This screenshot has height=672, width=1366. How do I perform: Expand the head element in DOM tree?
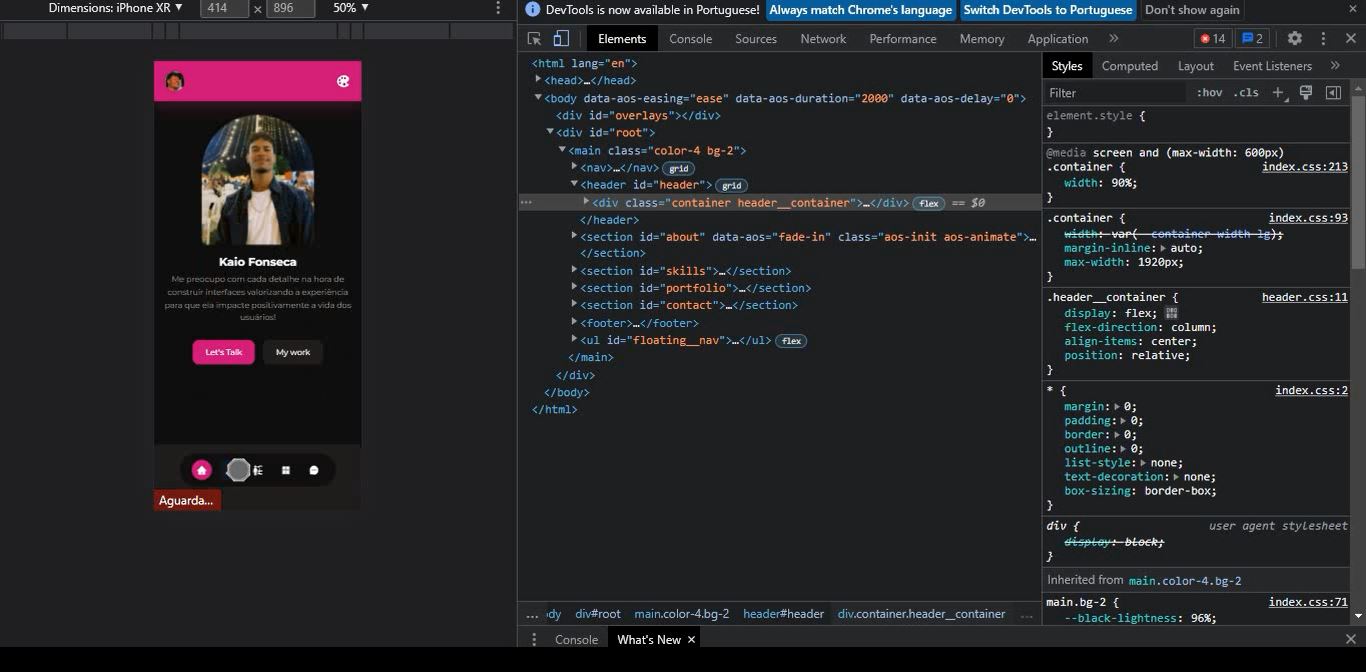point(538,80)
